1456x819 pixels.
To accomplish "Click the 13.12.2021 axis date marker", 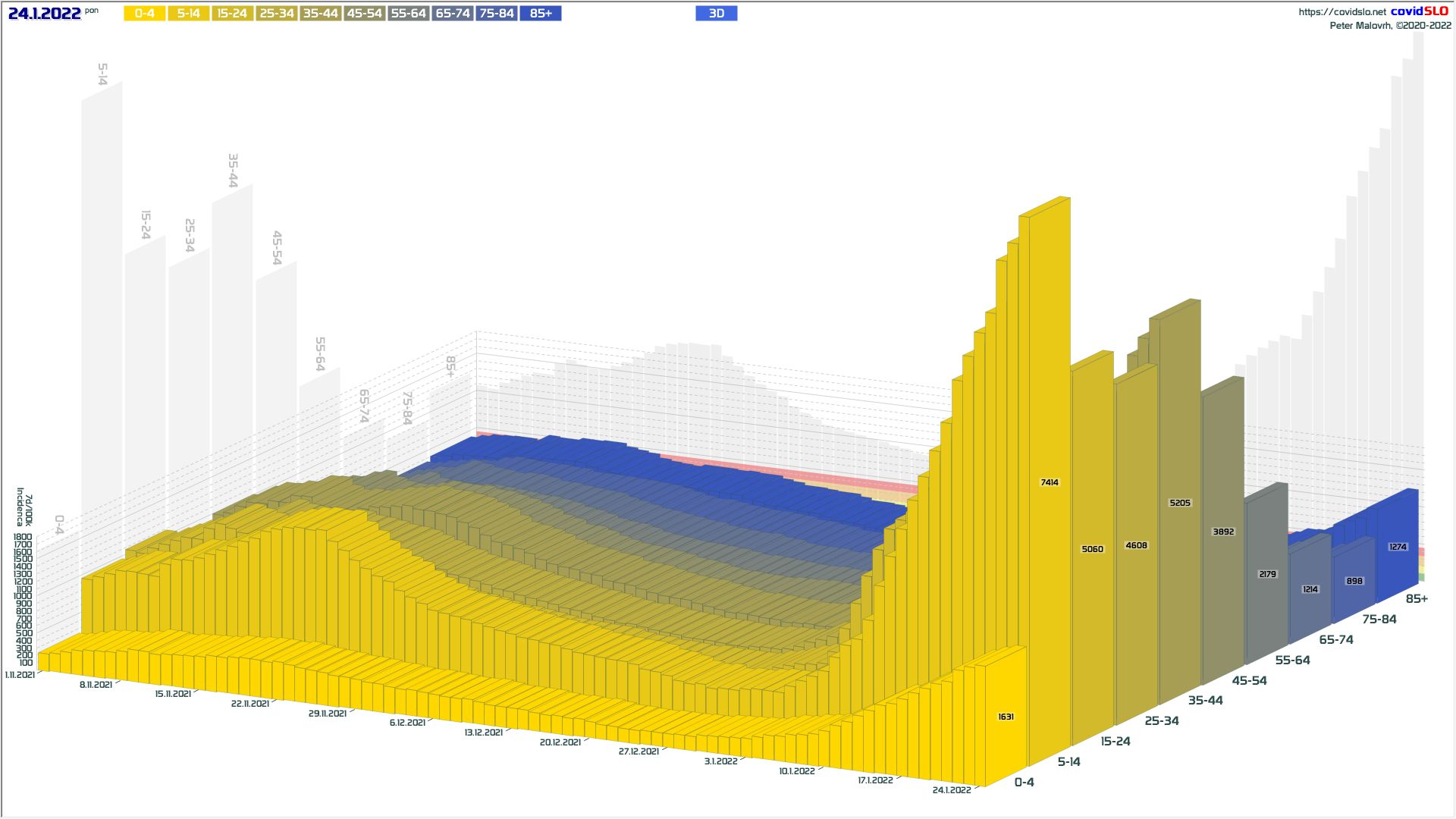I will [483, 733].
